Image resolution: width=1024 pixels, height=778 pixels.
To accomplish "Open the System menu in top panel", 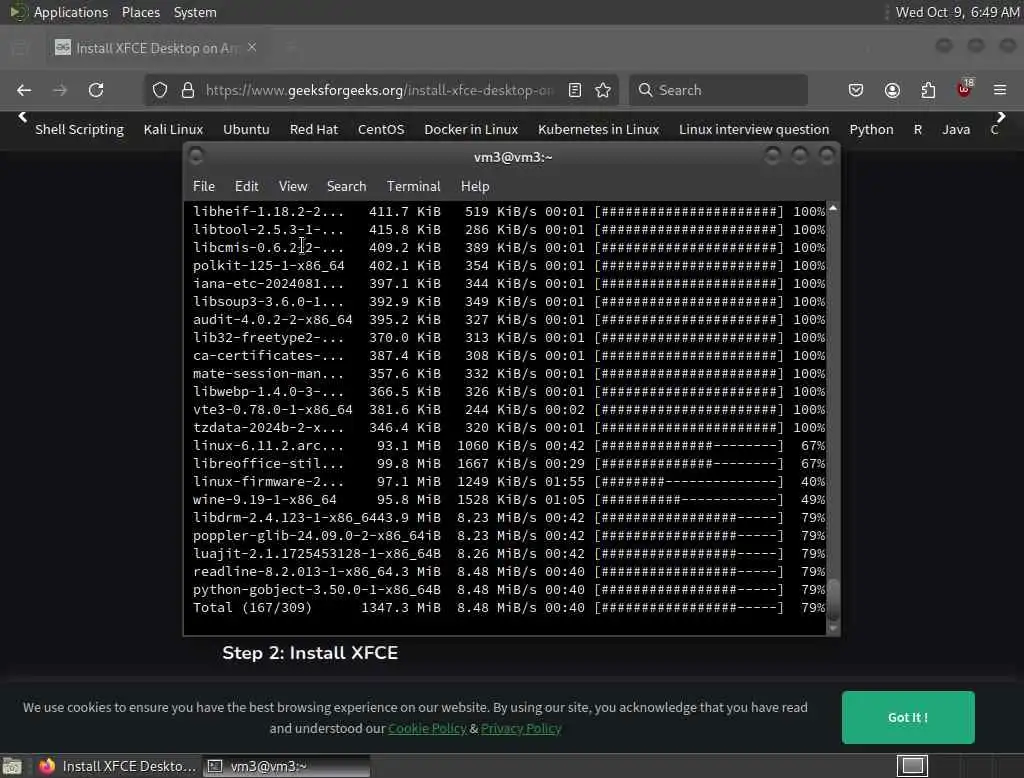I will point(195,12).
